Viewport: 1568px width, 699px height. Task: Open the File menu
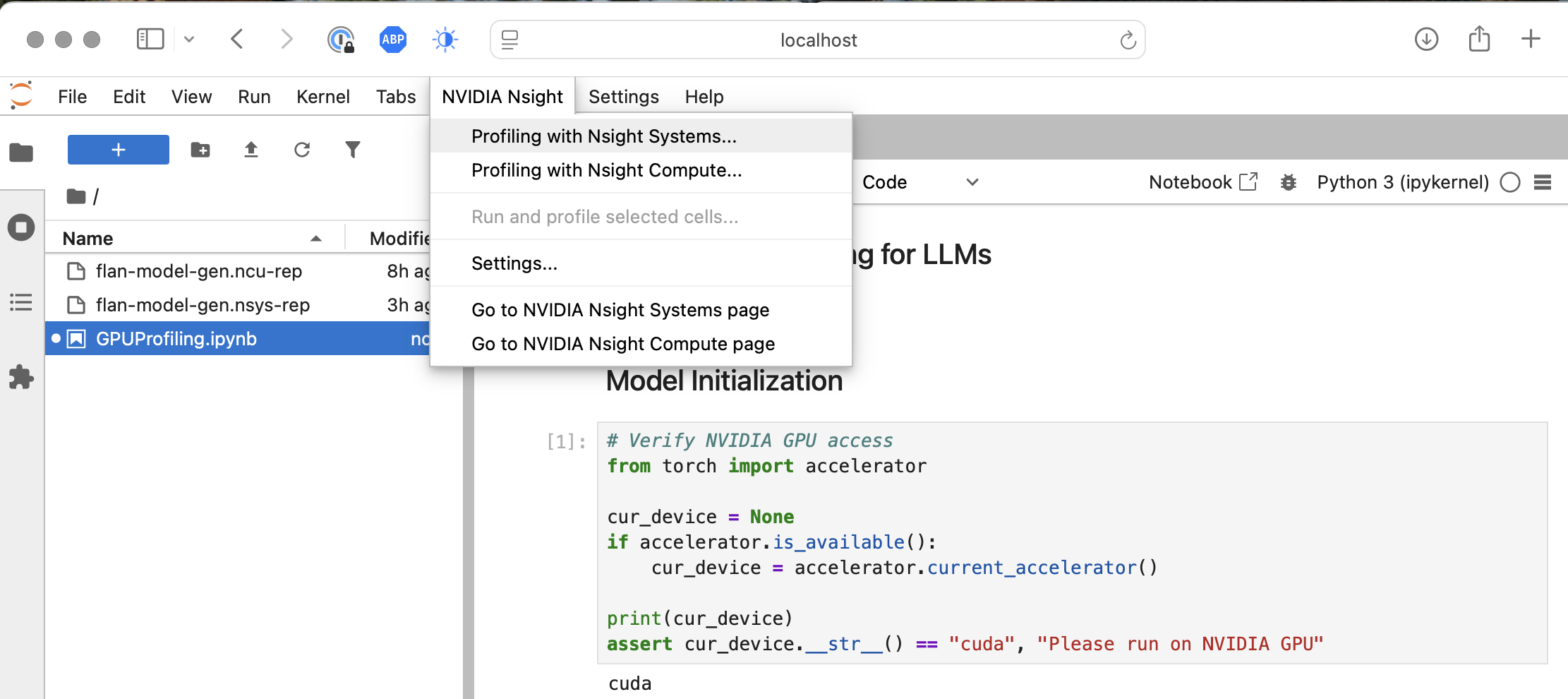point(72,97)
